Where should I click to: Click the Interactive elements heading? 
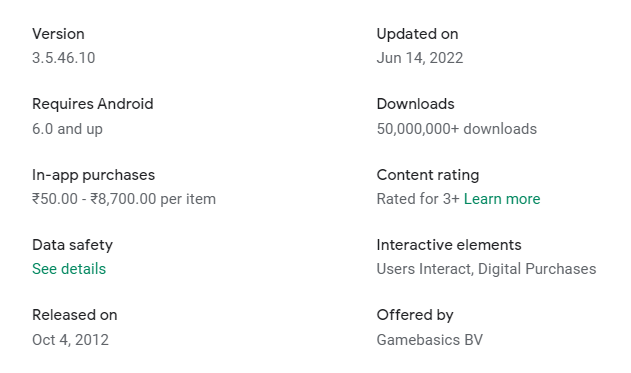click(x=449, y=245)
